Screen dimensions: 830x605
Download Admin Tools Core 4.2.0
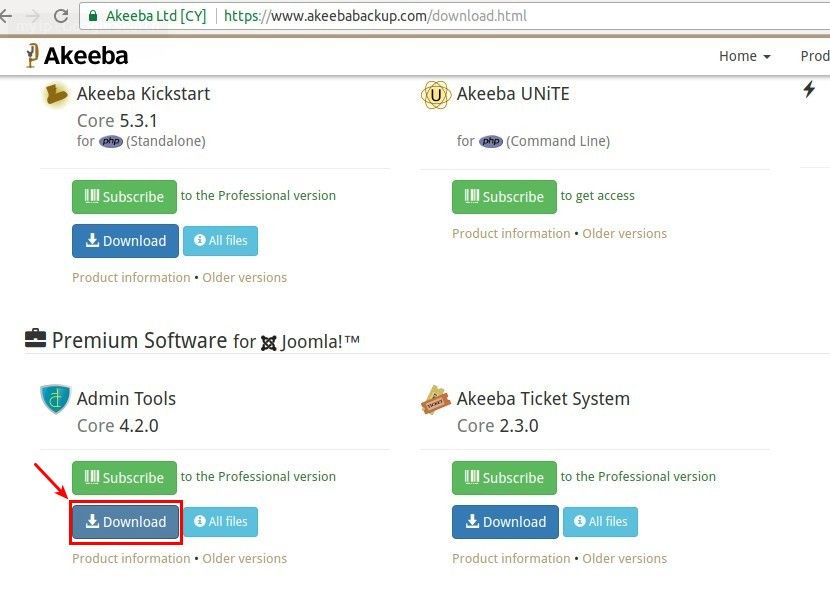[x=125, y=522]
